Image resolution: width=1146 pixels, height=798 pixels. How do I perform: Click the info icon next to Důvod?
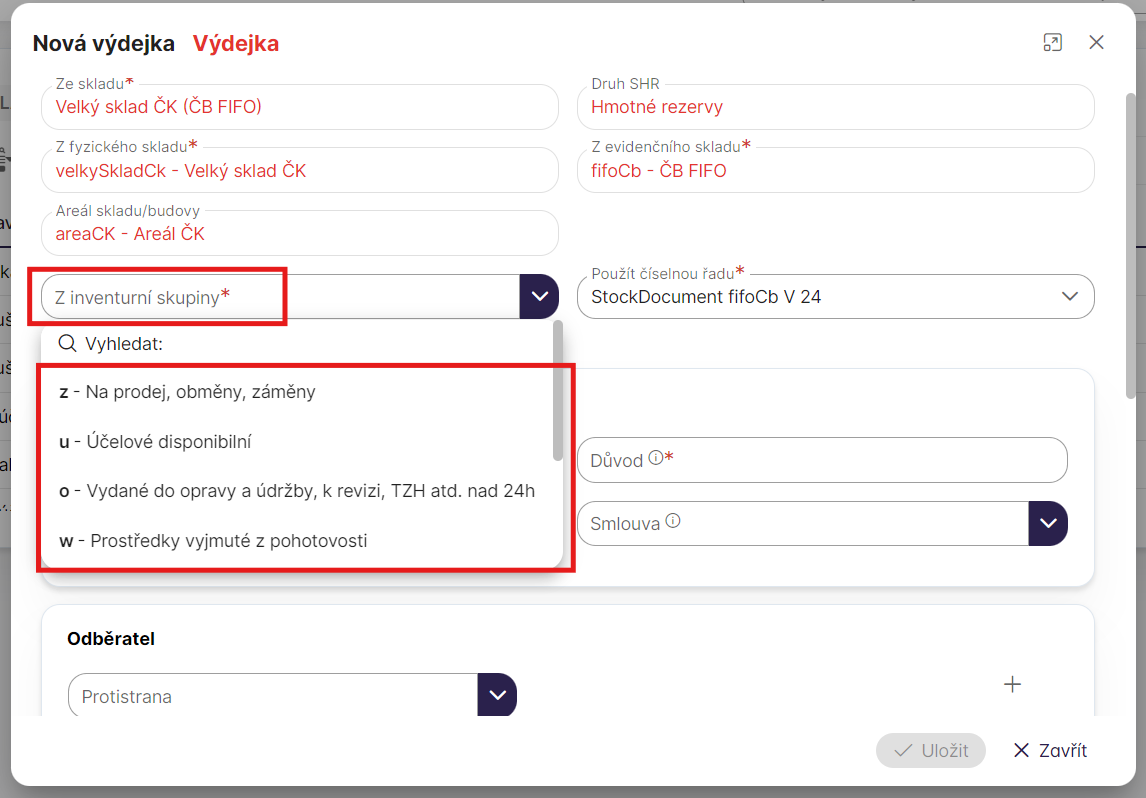(655, 458)
